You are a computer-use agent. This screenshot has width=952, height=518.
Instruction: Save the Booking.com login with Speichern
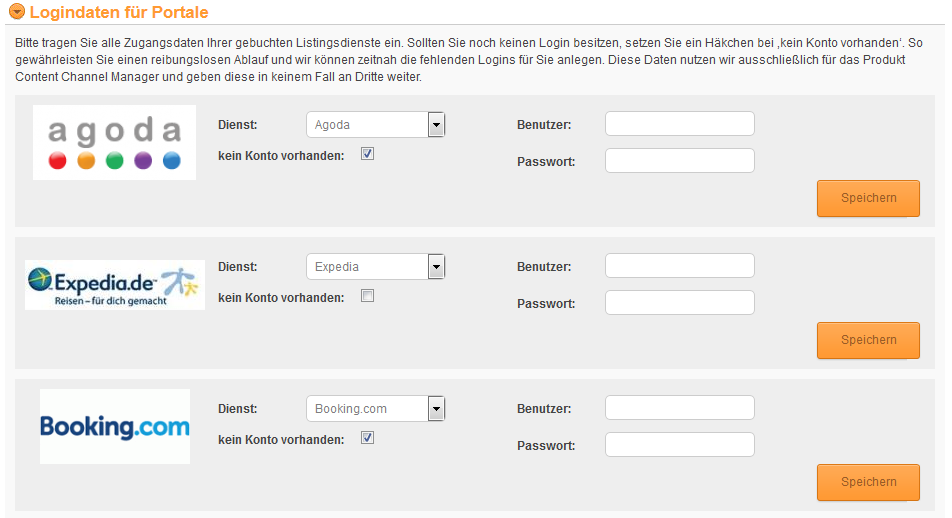[x=868, y=482]
